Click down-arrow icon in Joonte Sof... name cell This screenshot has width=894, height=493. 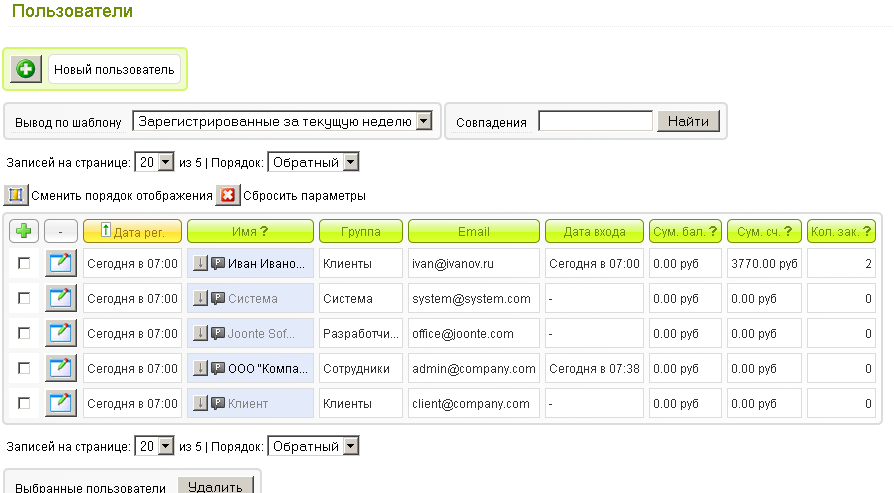pos(200,333)
